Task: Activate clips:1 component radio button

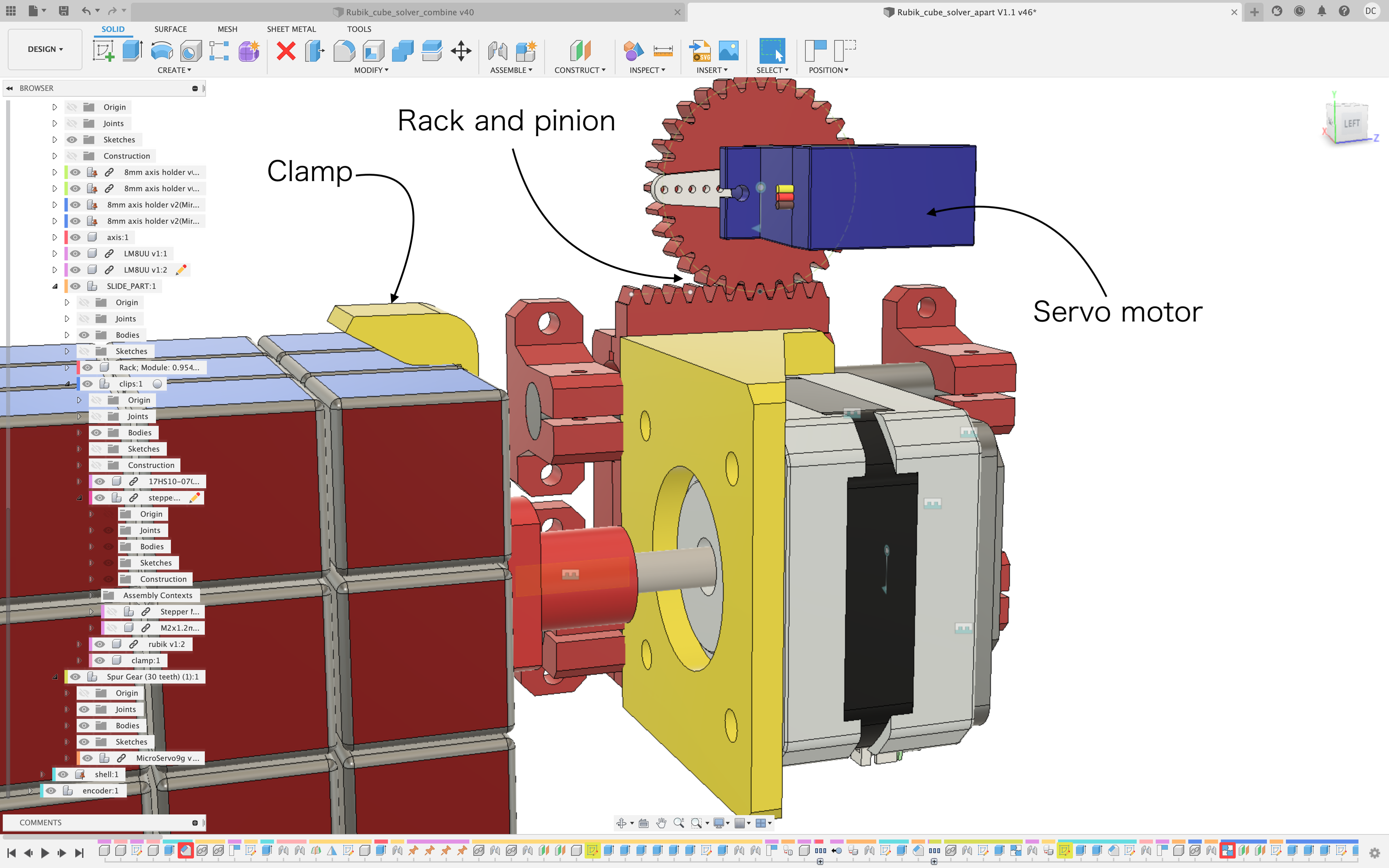Action: (x=157, y=383)
